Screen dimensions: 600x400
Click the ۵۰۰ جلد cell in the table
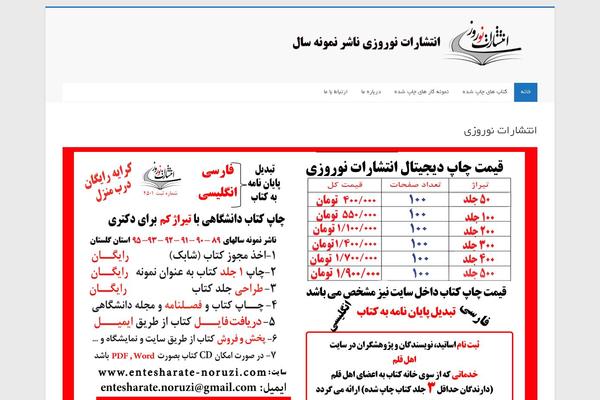point(479,273)
